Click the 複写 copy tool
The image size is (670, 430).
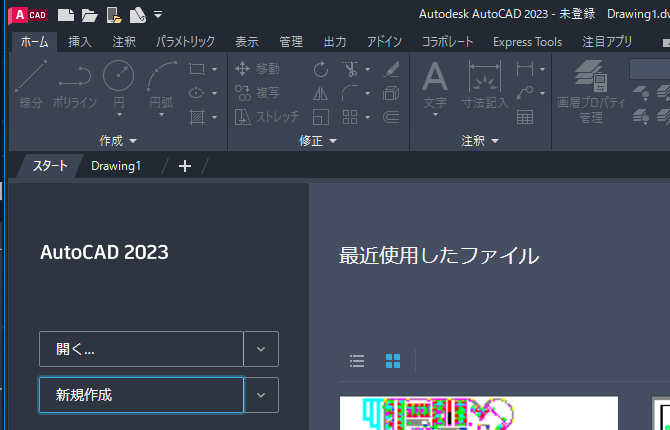pos(257,93)
